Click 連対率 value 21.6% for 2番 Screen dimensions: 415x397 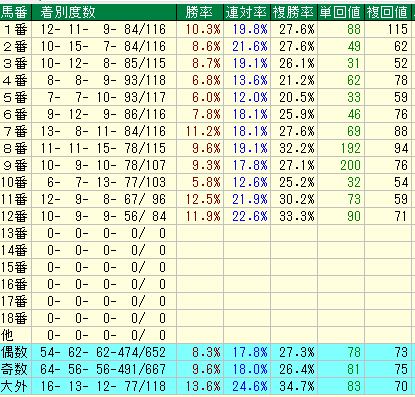pos(250,47)
